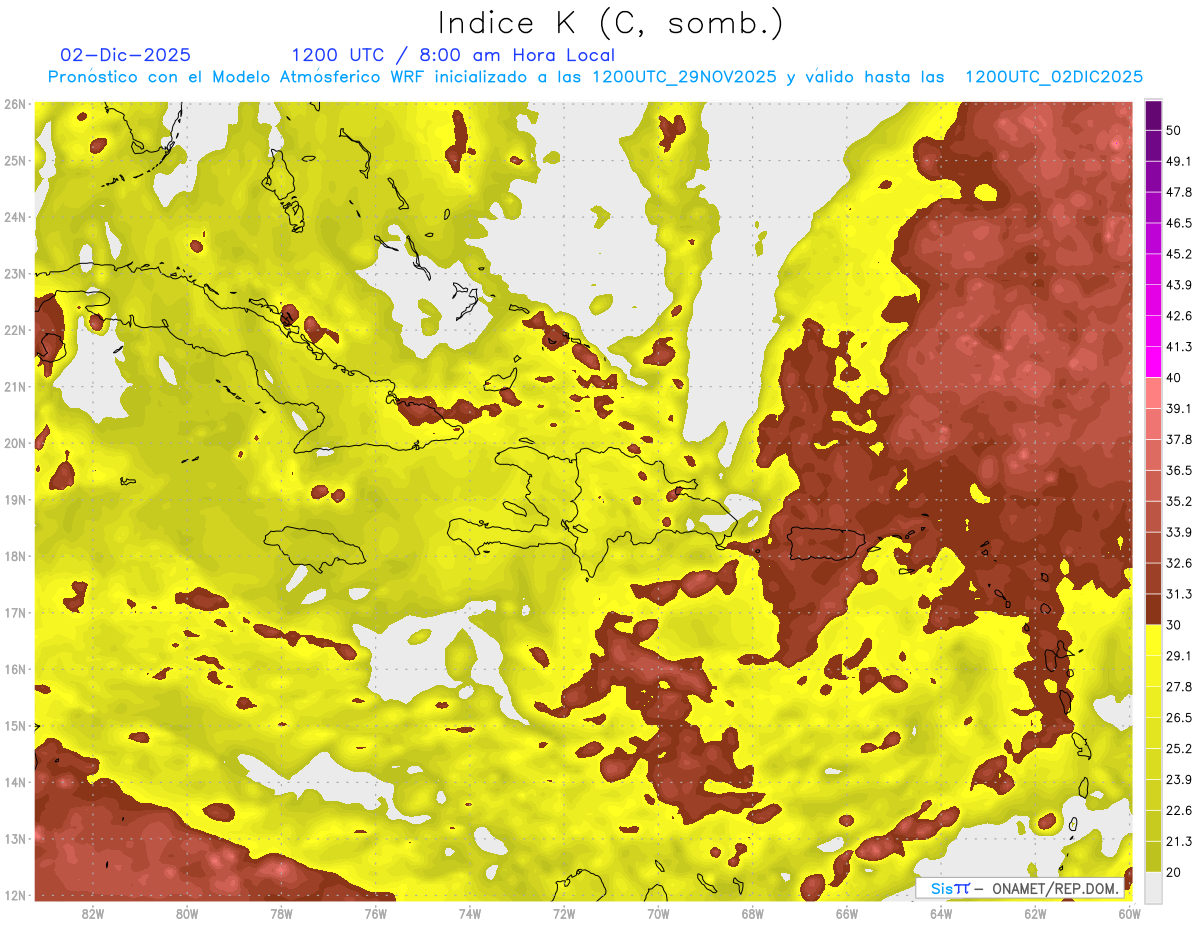
Task: Click the legend value '26.5'
Action: coord(1179,718)
